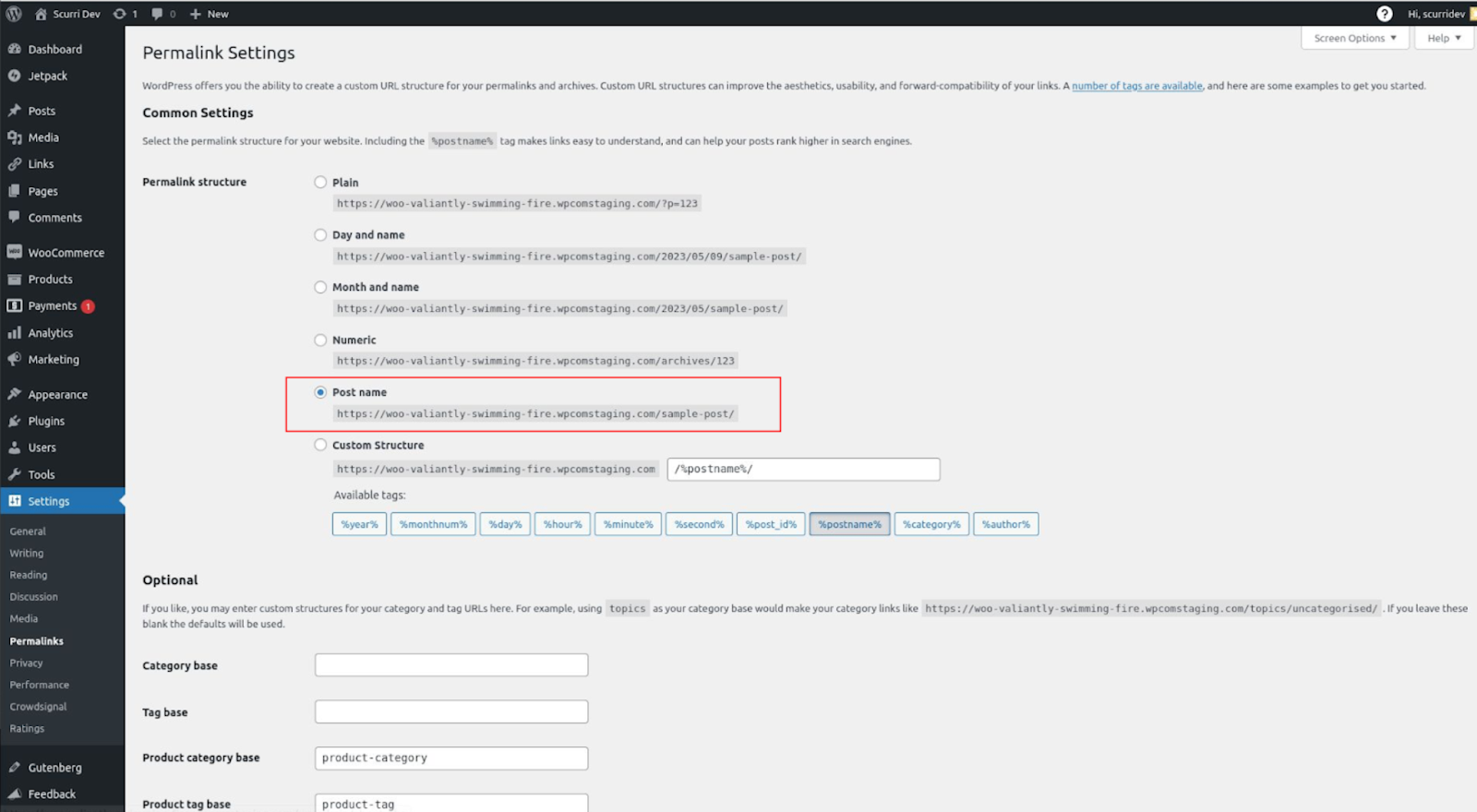
Task: Insert the %hour% tag button
Action: click(x=562, y=524)
